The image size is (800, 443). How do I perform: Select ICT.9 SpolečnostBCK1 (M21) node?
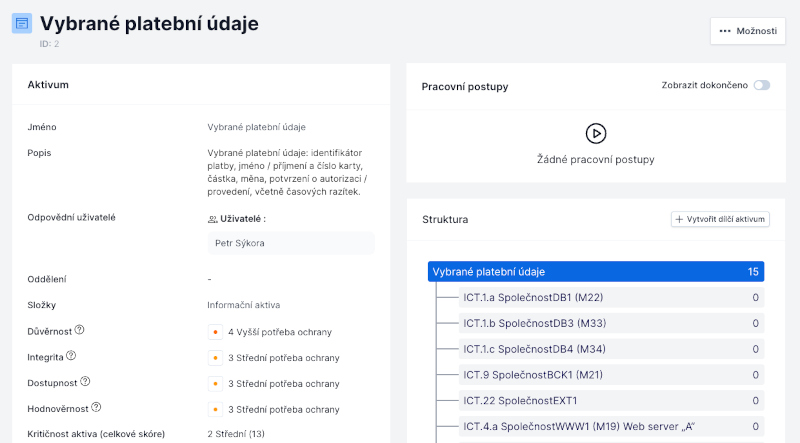[533, 375]
